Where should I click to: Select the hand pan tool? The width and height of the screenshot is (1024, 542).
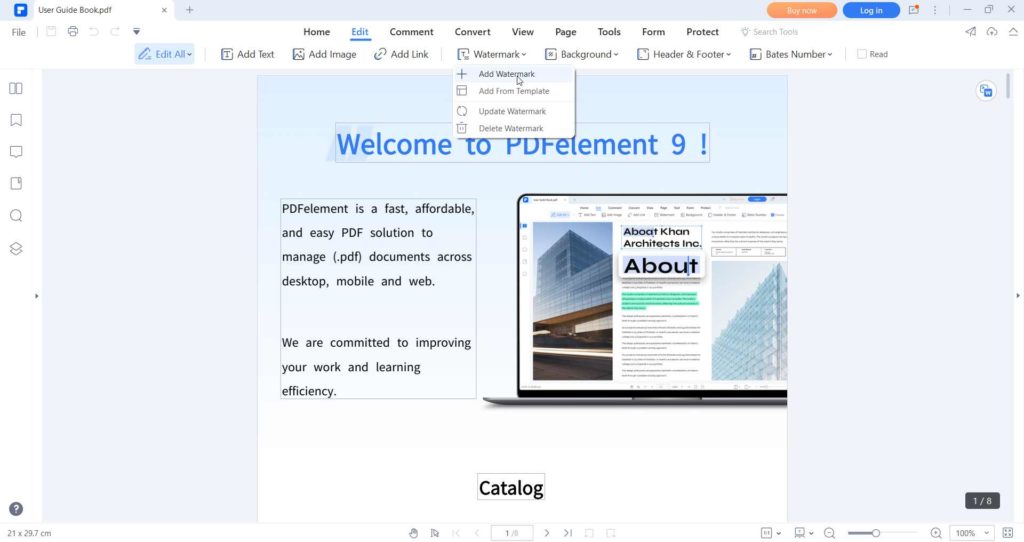point(413,533)
